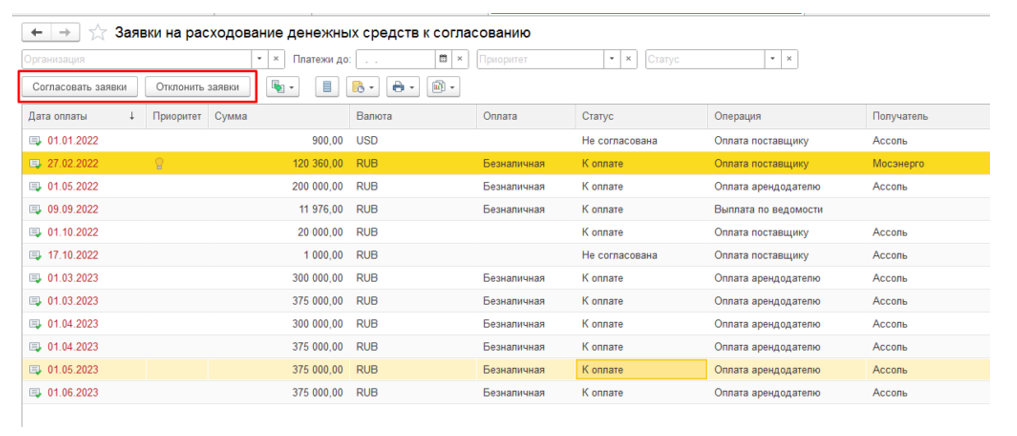
Task: Click document icon of 01.04.2023 300 000,00 row
Action: tap(34, 324)
